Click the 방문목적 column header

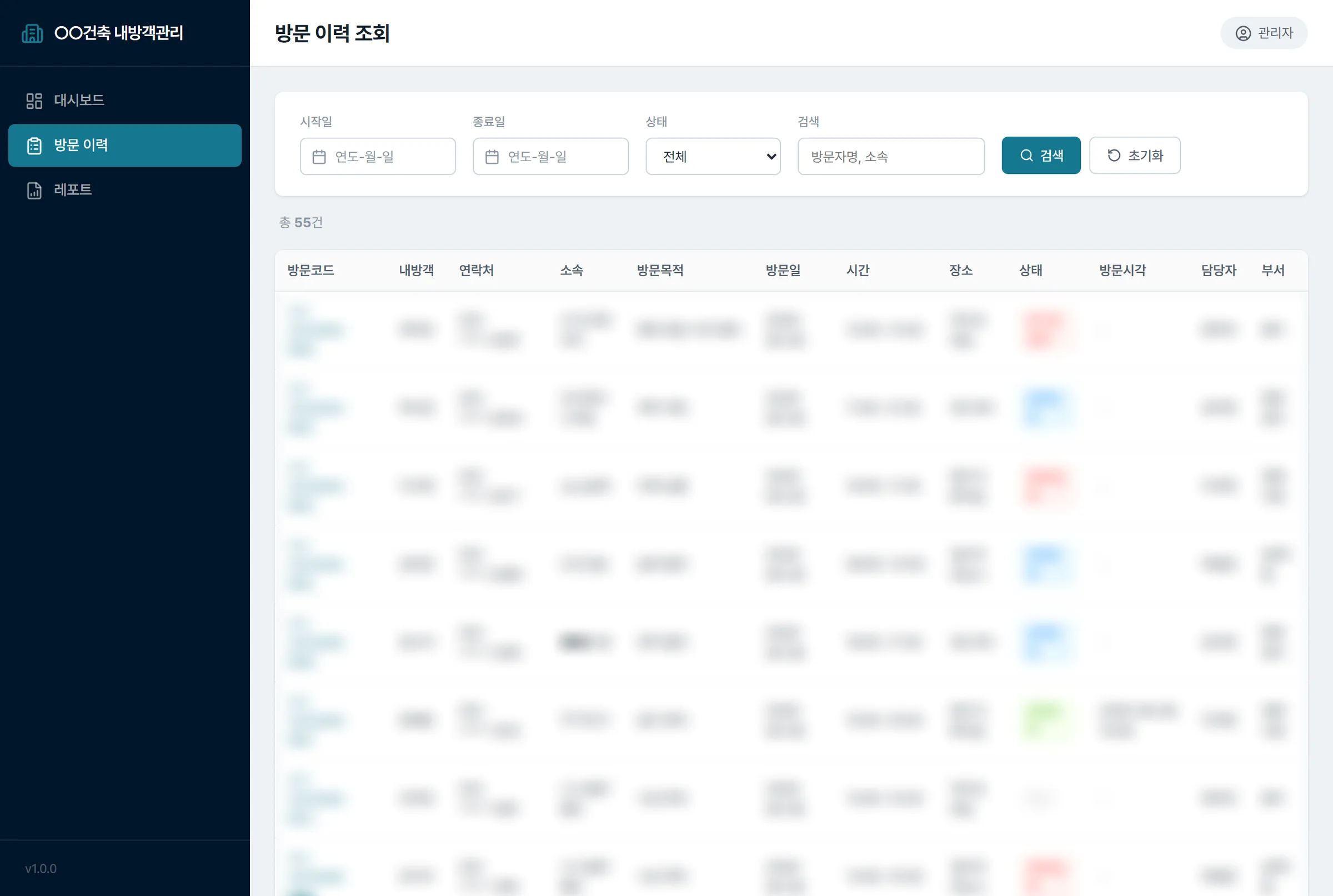(x=660, y=271)
